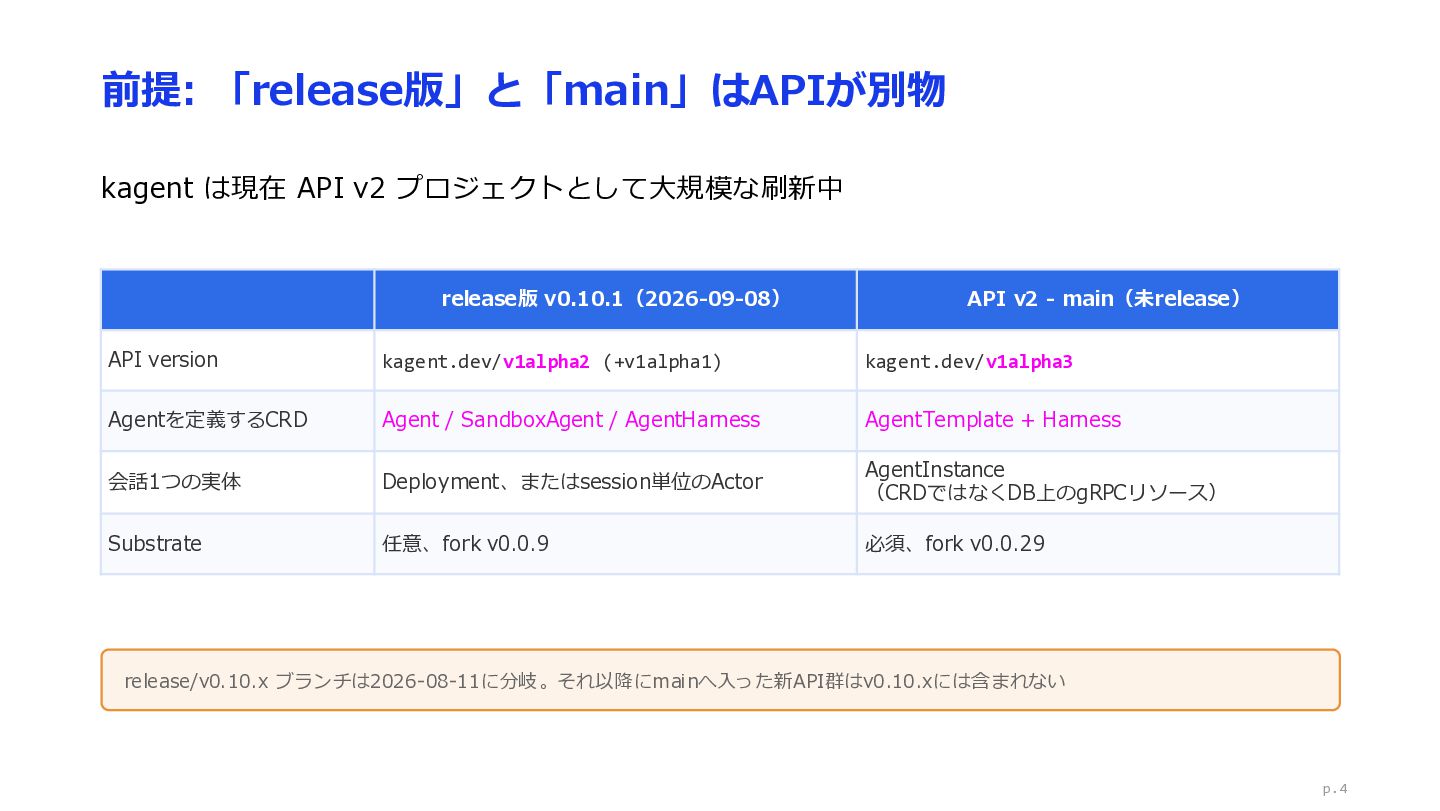Click the 必須、fork v0.0.29 cell

click(955, 543)
